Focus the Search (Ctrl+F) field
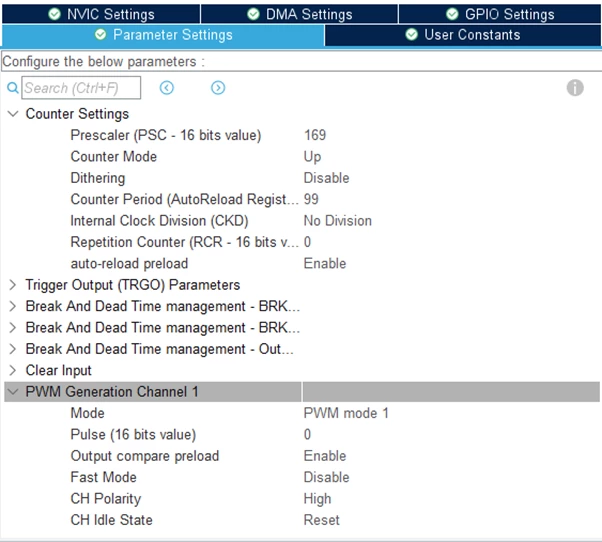This screenshot has height=542, width=602. (x=81, y=88)
